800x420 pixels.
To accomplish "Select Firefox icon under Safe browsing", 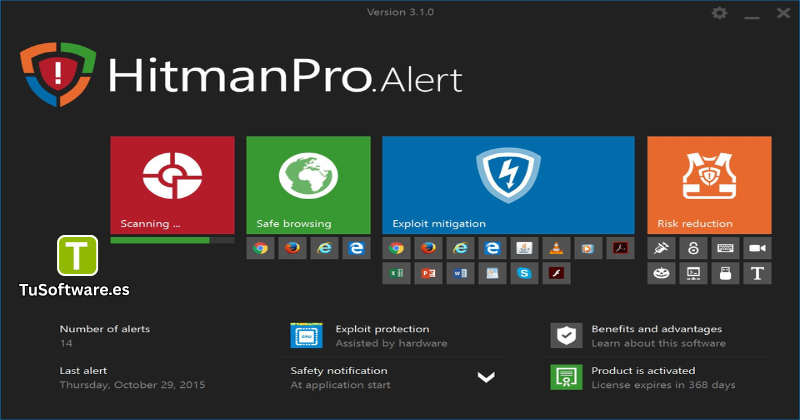I will pyautogui.click(x=292, y=249).
